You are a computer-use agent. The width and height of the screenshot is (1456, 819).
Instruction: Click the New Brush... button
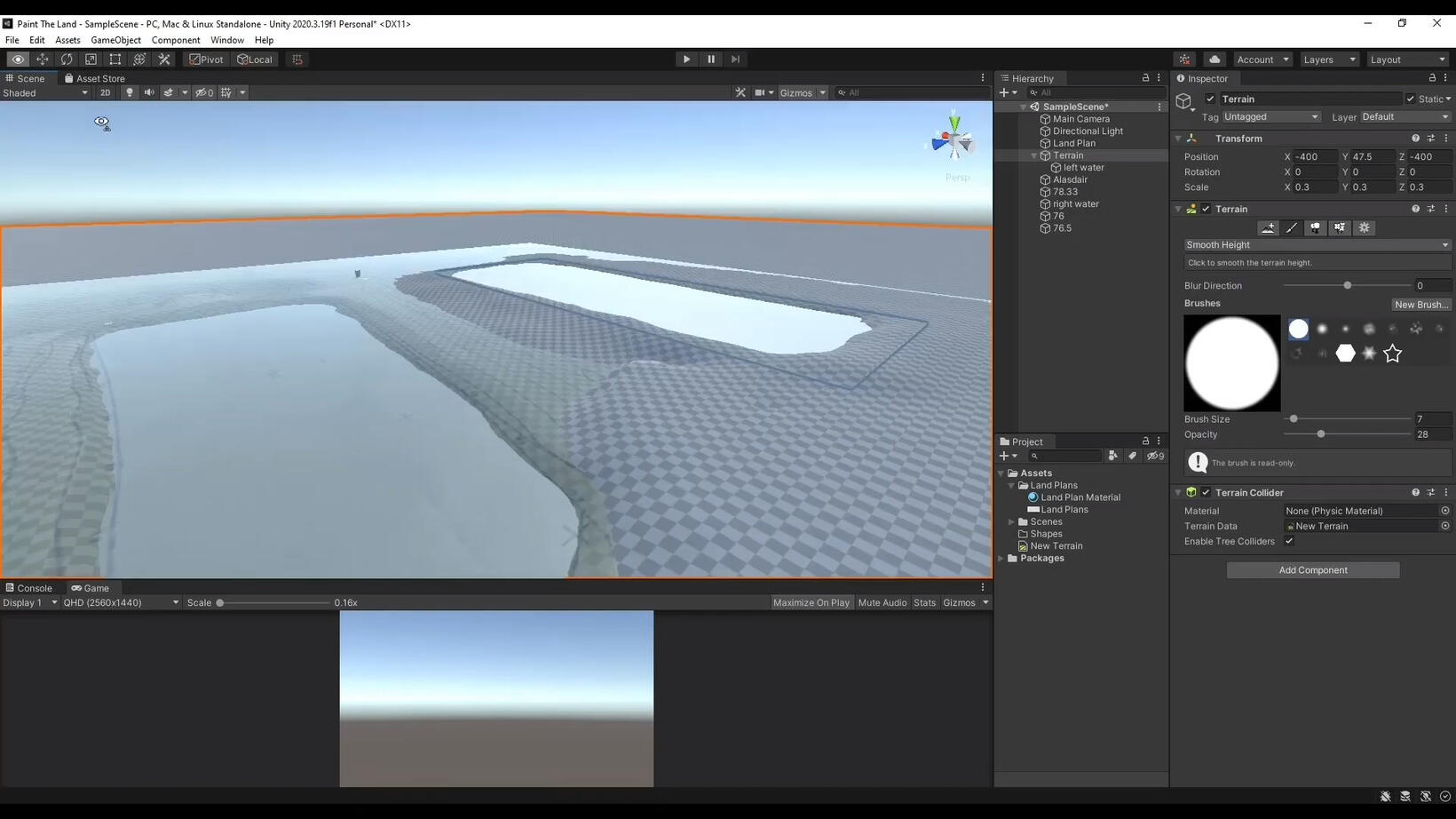1420,305
